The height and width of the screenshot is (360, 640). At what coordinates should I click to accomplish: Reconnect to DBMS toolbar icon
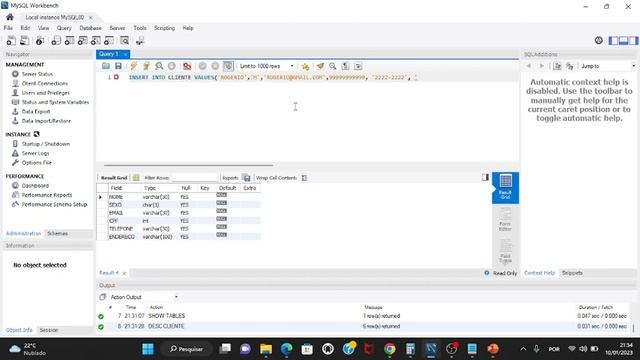tap(140, 40)
